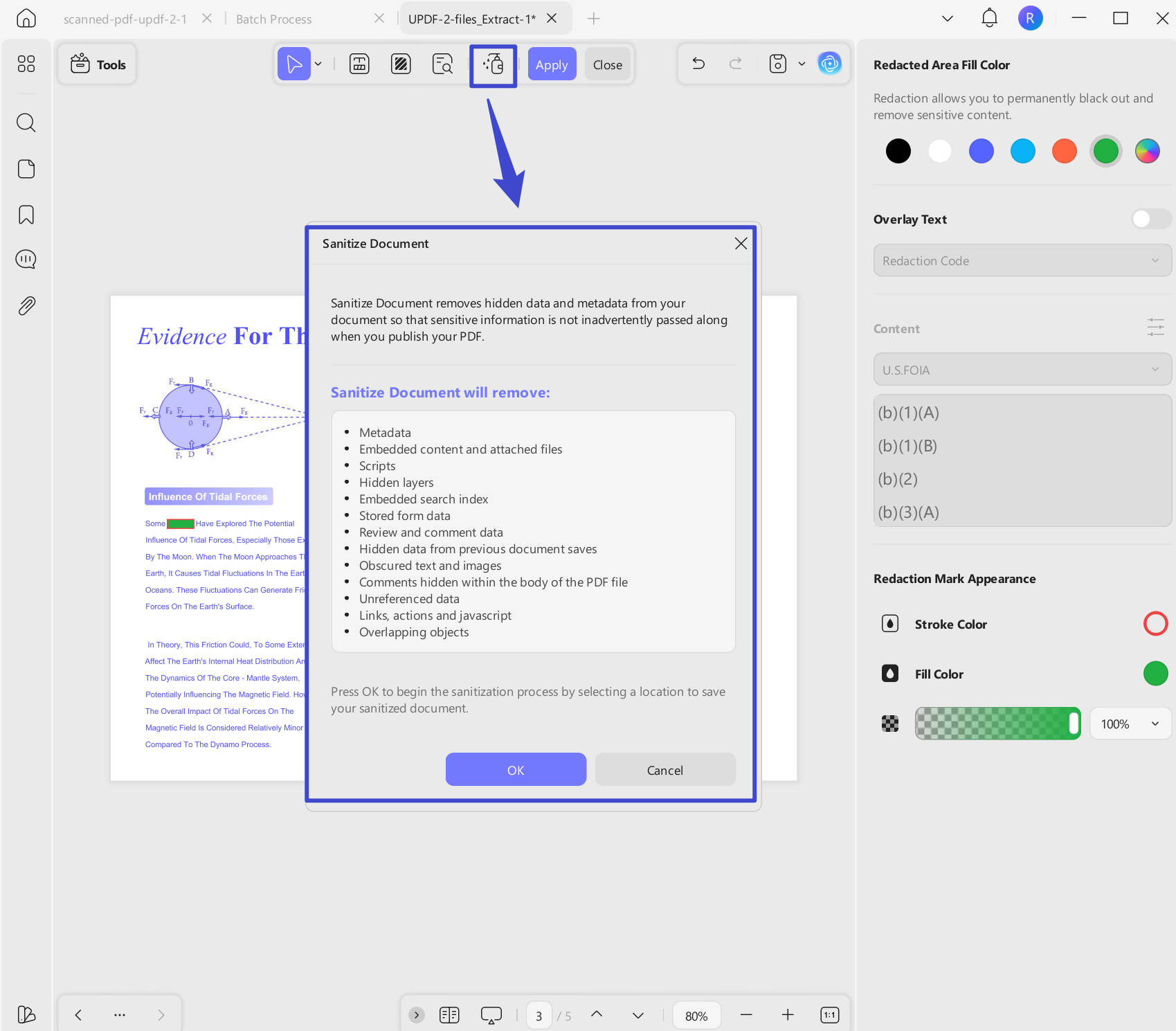Viewport: 1176px width, 1031px height.
Task: Zoom out with minus button
Action: [746, 1015]
